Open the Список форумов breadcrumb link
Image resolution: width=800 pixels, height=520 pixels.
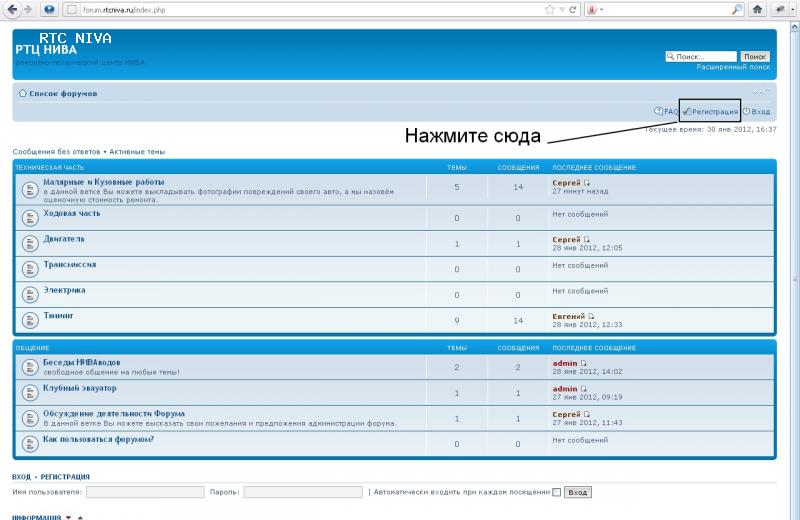[x=63, y=93]
